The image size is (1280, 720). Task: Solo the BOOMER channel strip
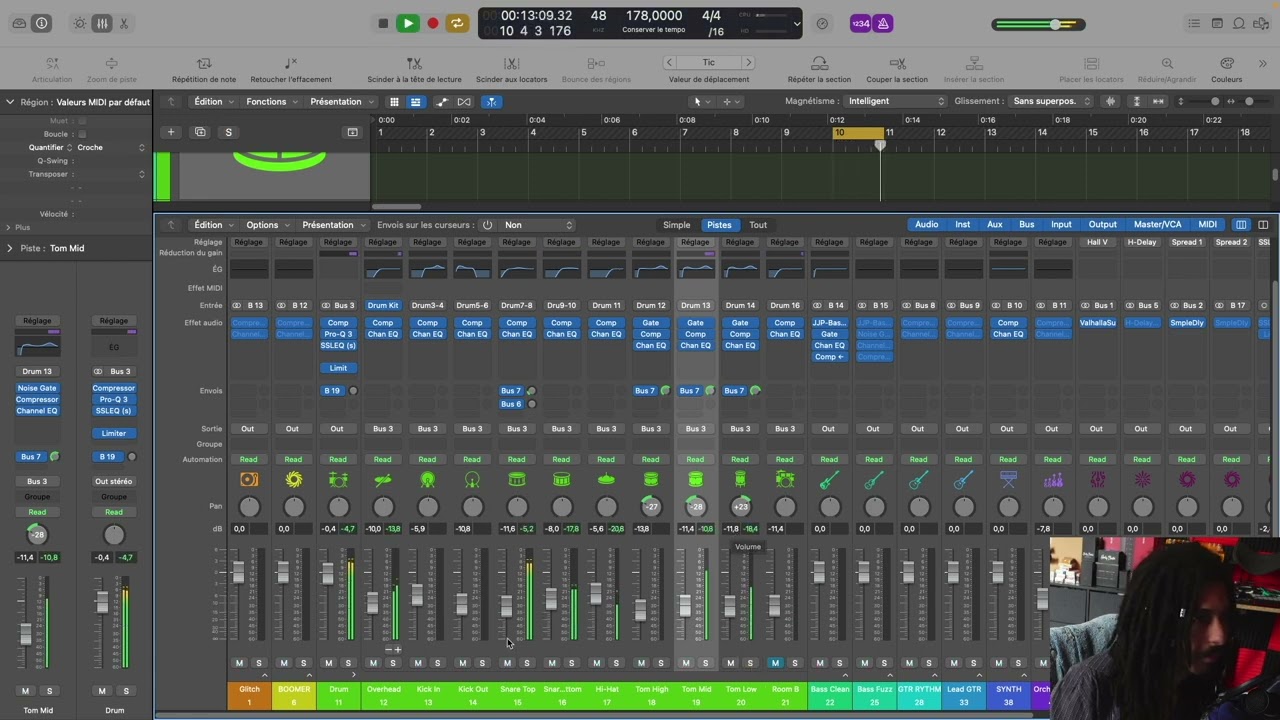303,663
